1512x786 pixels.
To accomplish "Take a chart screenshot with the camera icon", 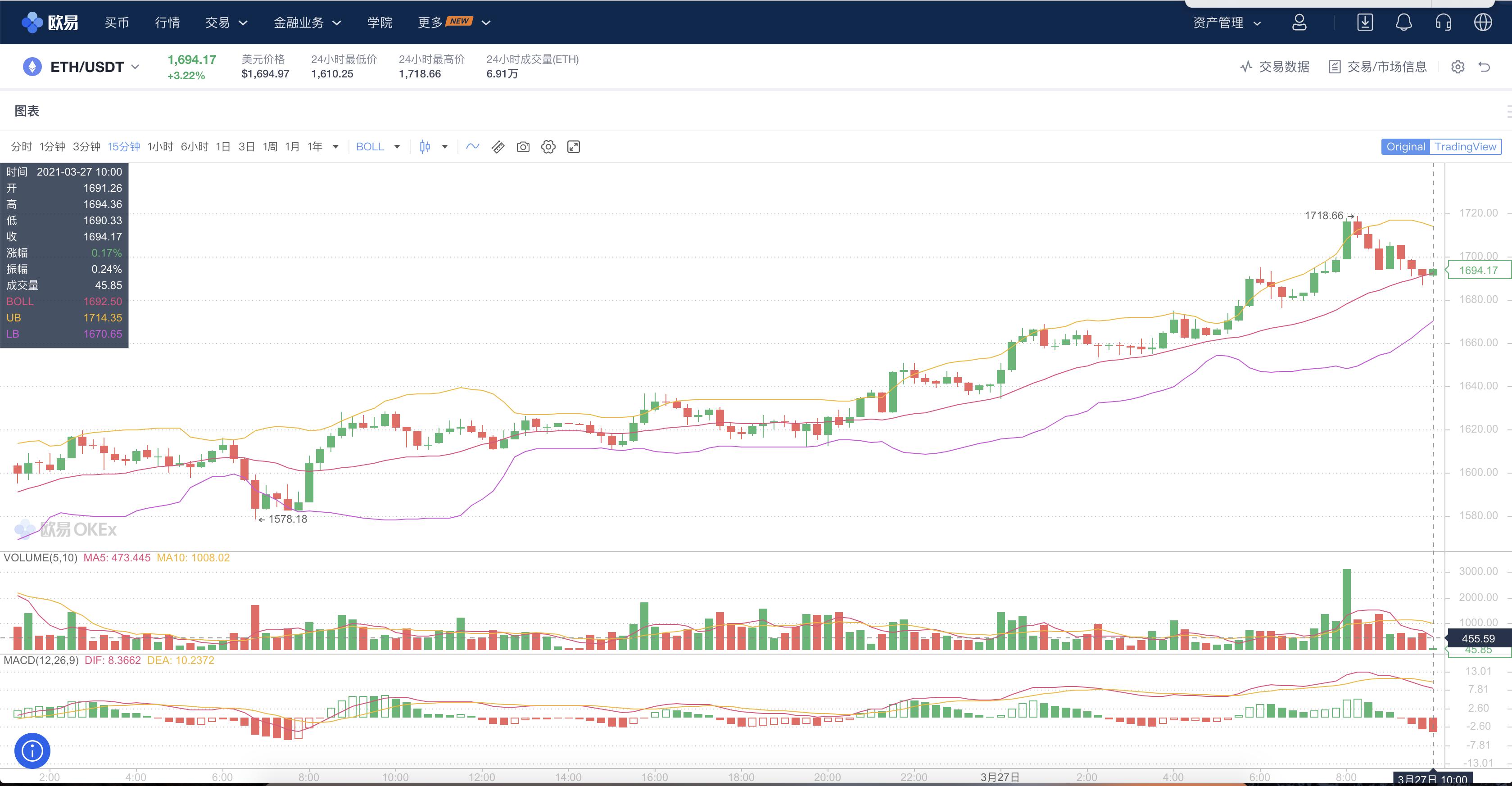I will pos(523,147).
